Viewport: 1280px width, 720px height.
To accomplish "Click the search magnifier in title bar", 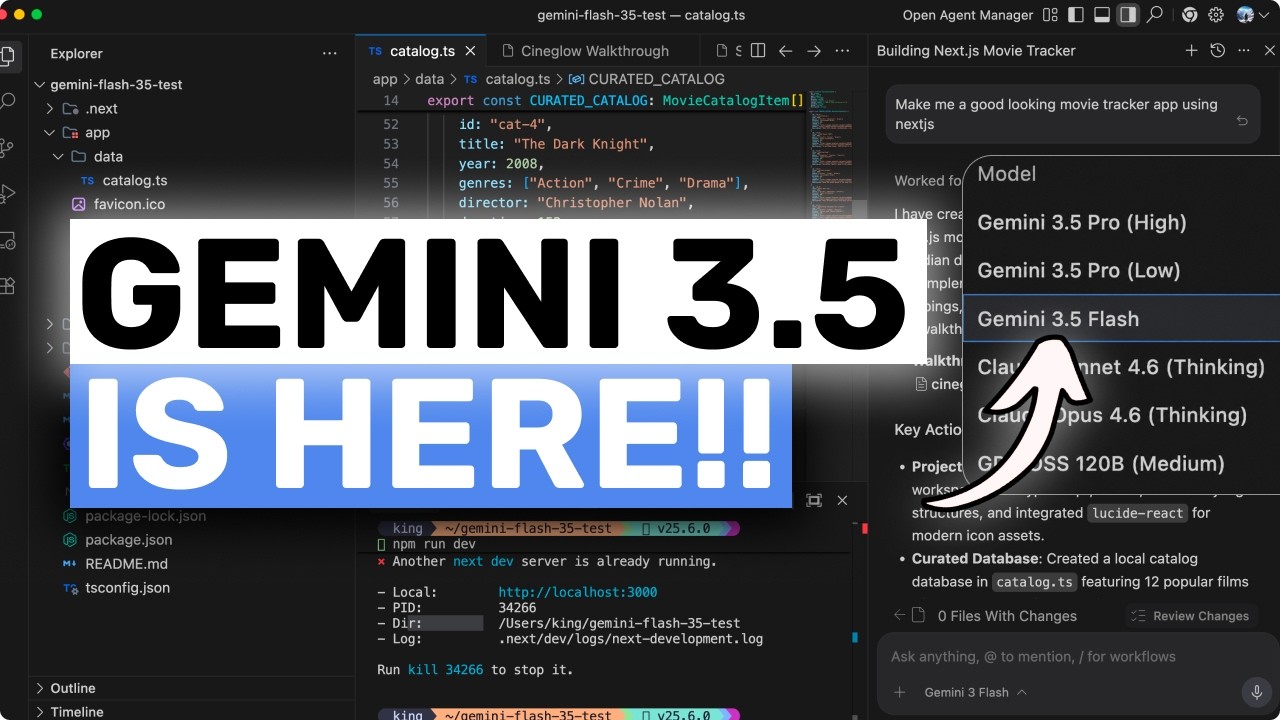I will [1155, 15].
